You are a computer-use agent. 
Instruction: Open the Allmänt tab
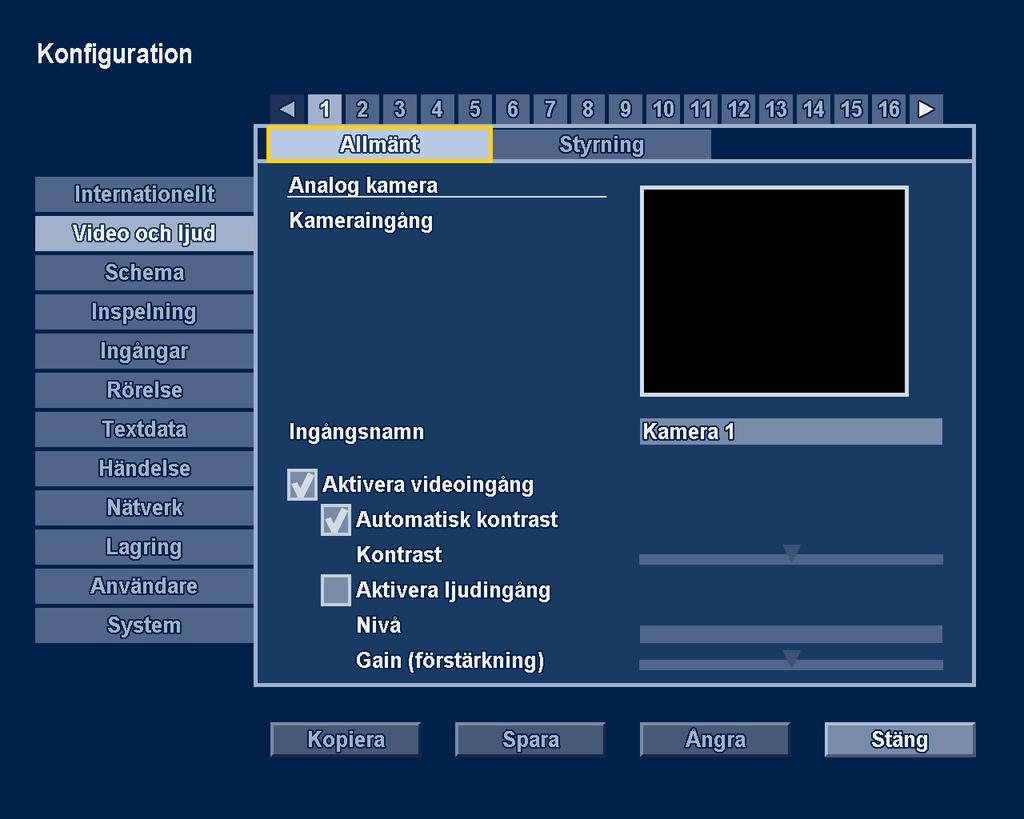[x=379, y=144]
